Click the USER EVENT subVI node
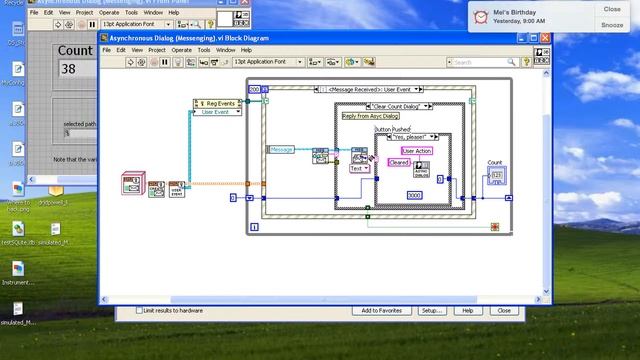This screenshot has width=640, height=360. (177, 189)
